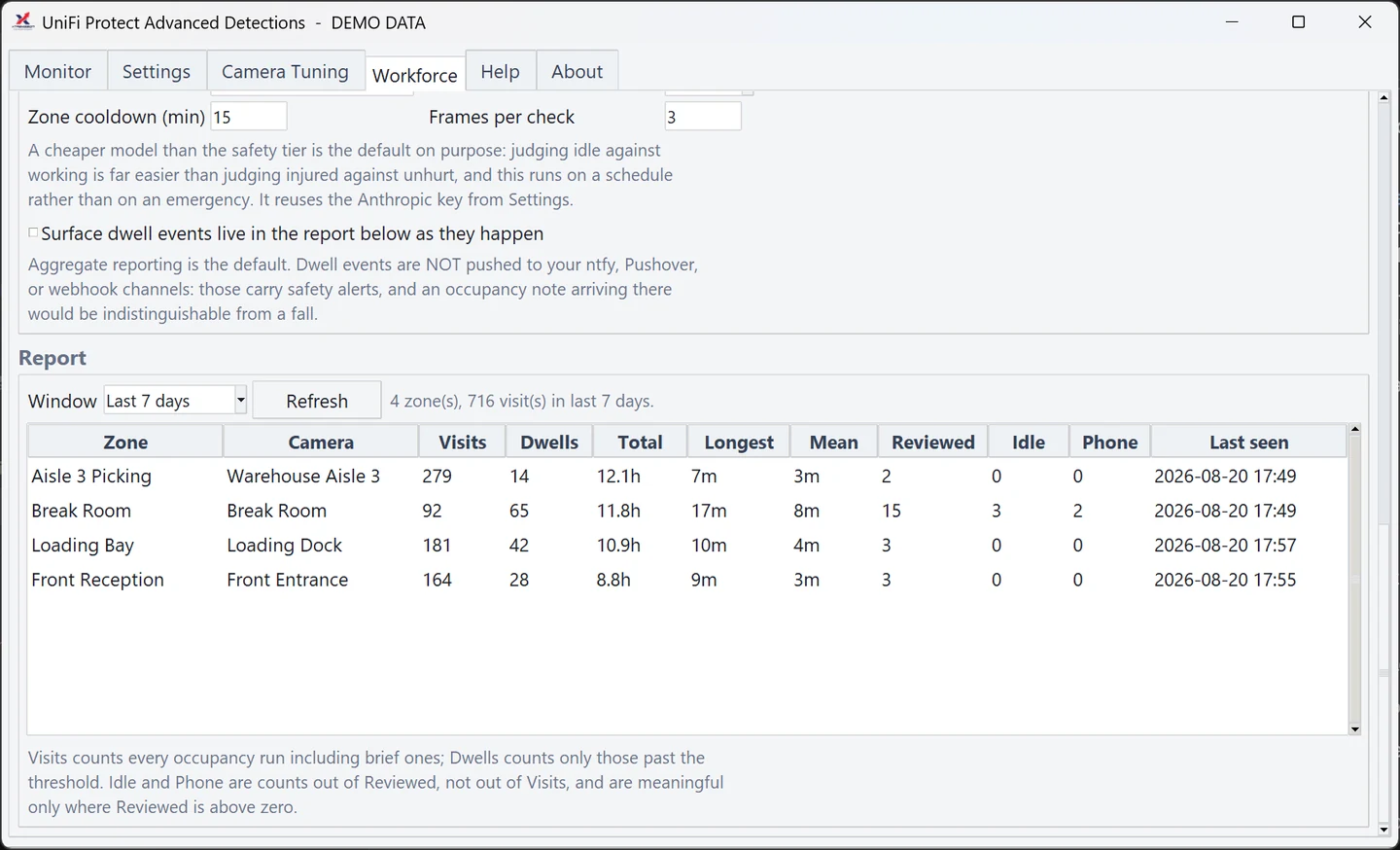Sort by the Longest column header
Image resolution: width=1400 pixels, height=850 pixels.
(x=739, y=443)
